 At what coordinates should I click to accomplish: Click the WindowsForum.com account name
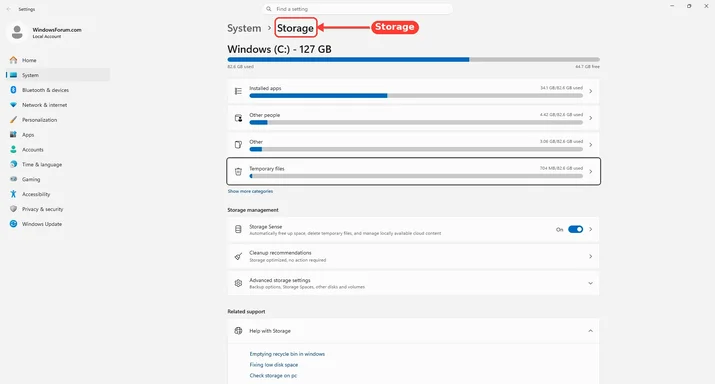point(57,30)
